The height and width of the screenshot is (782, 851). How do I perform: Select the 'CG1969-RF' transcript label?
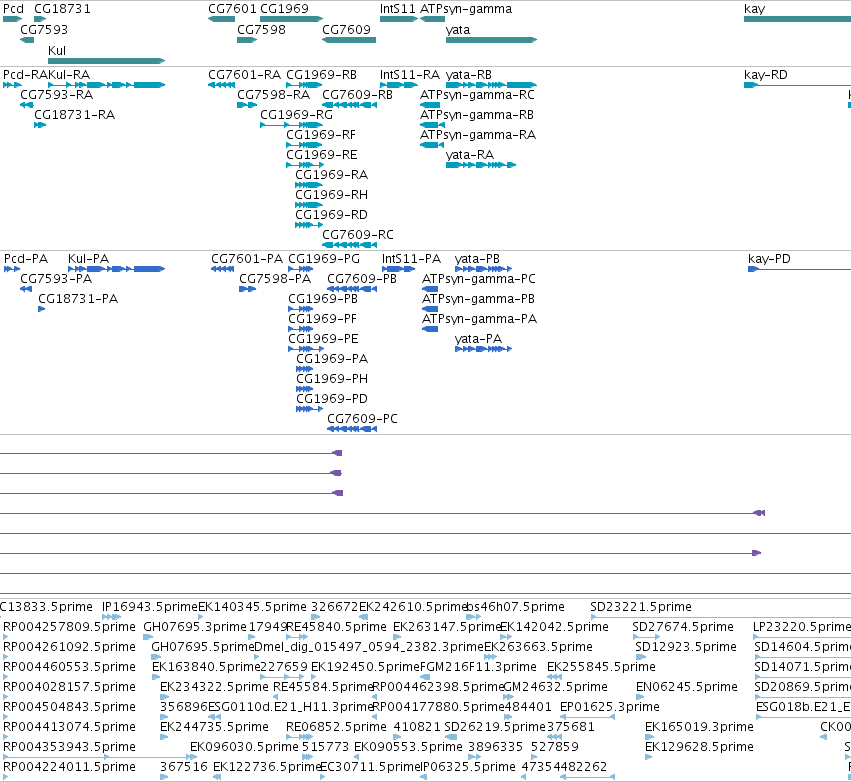321,135
